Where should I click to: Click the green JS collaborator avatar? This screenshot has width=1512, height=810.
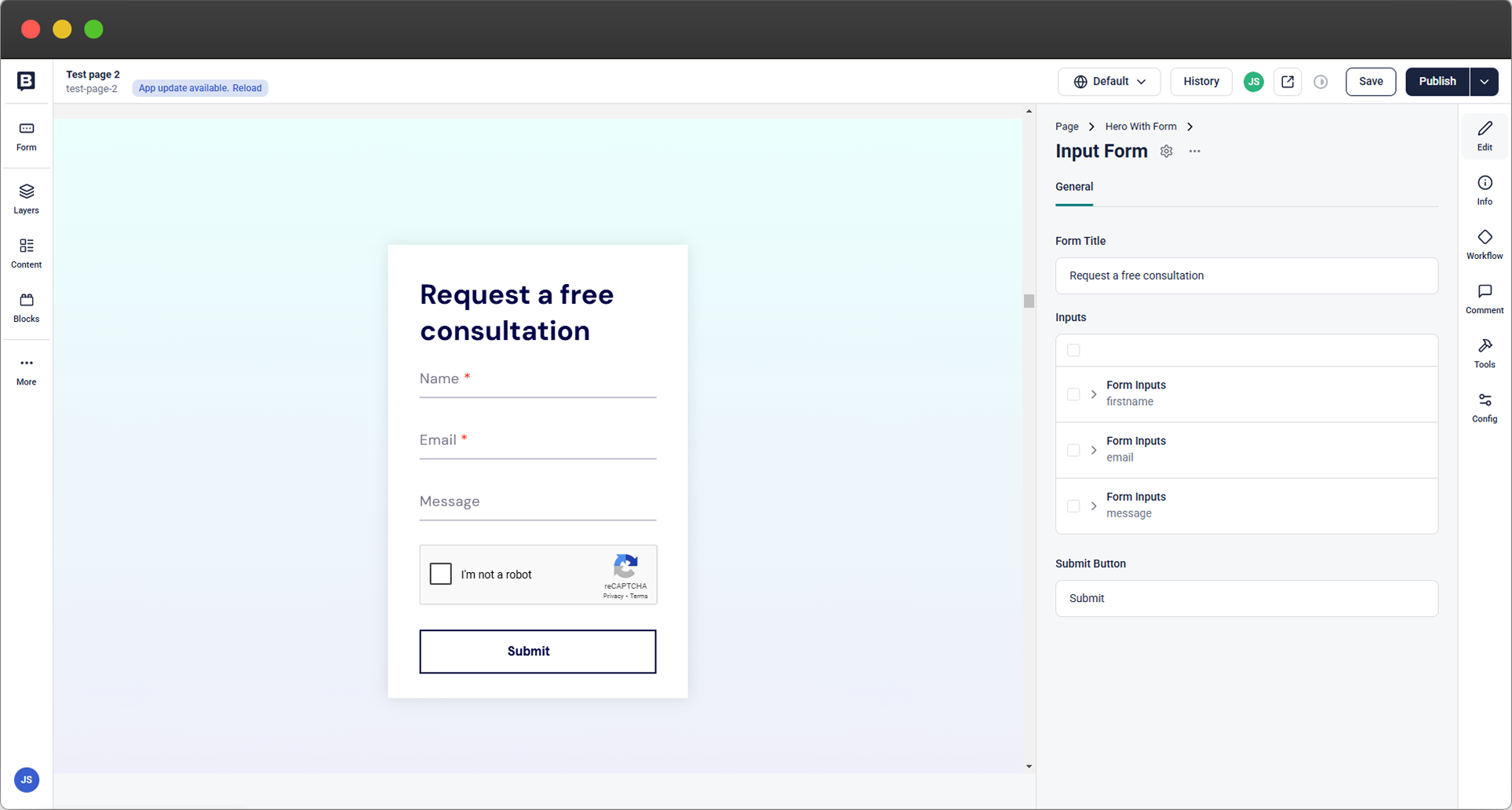pos(1254,82)
